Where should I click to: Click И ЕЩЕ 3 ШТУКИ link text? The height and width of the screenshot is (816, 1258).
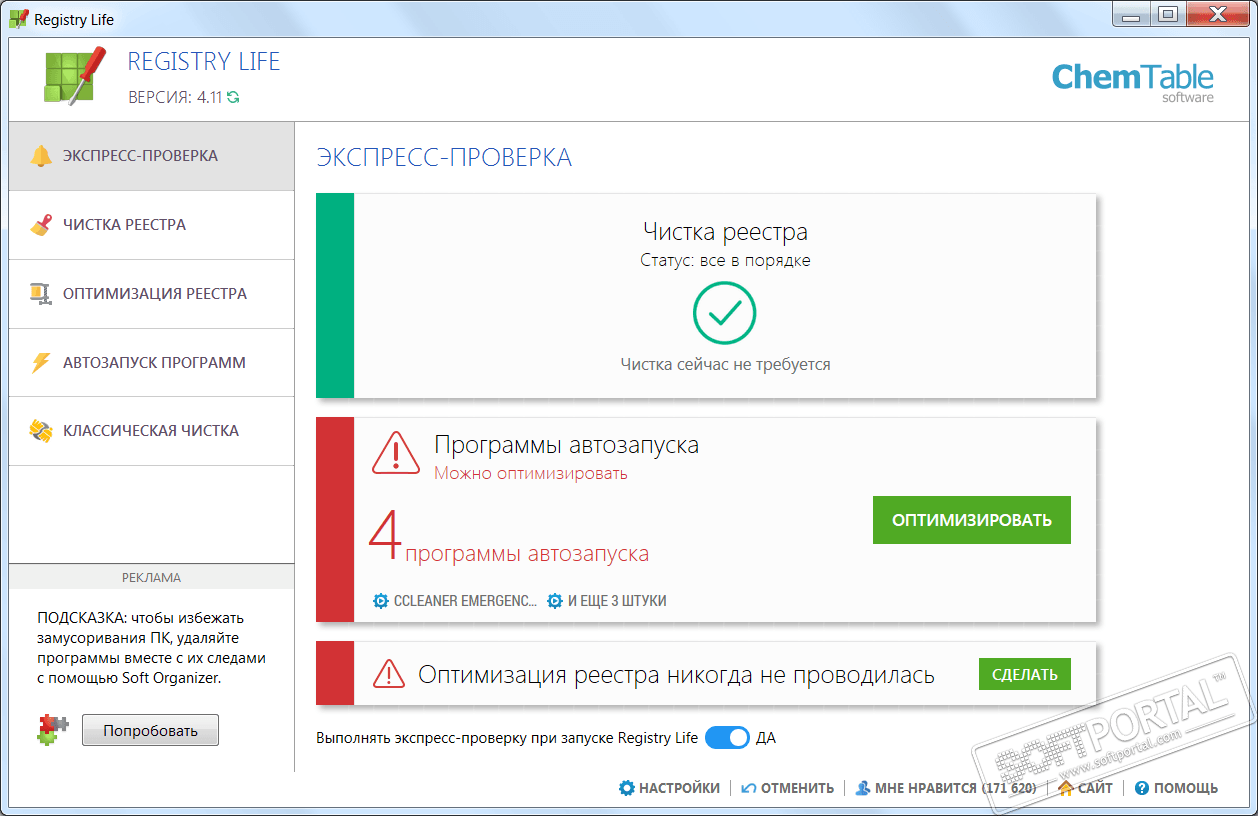(x=617, y=601)
